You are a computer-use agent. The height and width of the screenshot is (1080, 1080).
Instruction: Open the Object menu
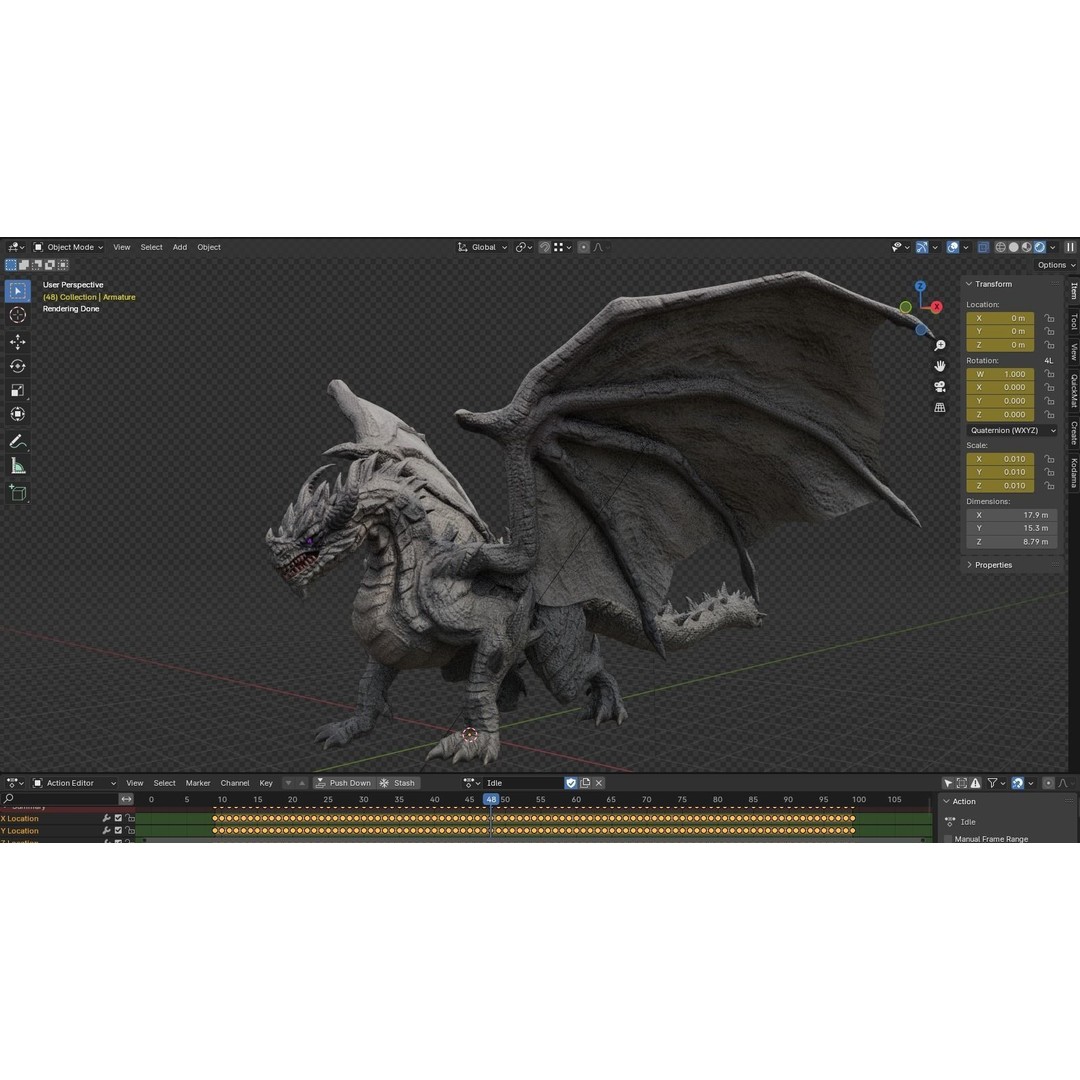pyautogui.click(x=209, y=247)
